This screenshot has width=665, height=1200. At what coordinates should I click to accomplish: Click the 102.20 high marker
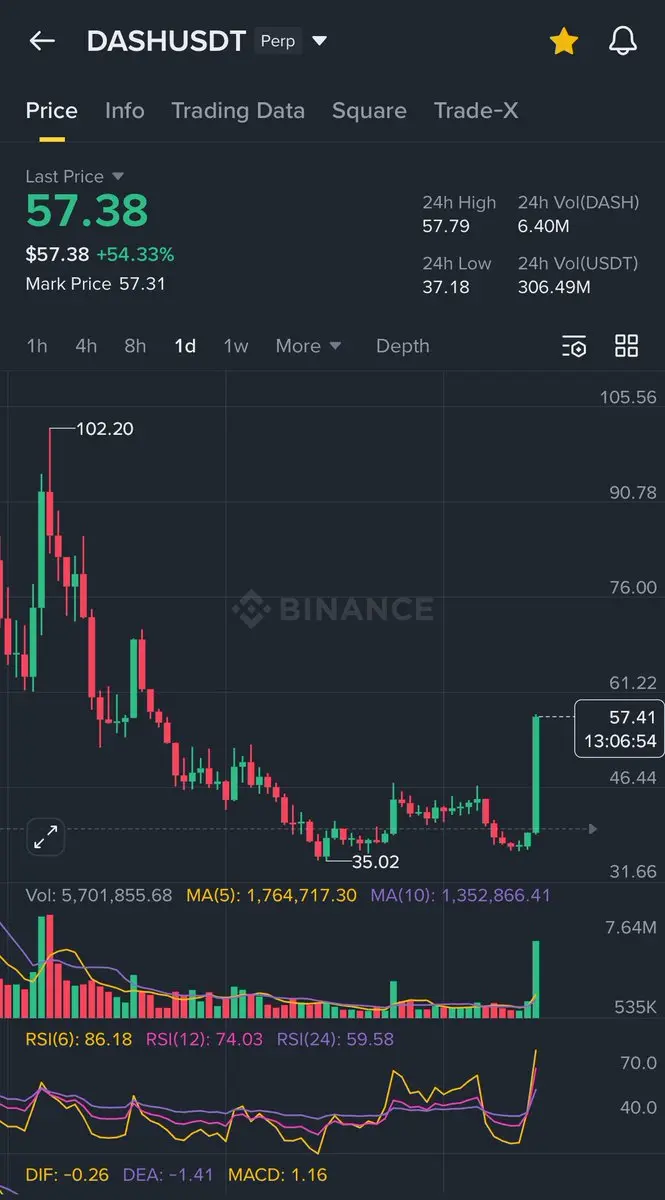(105, 429)
